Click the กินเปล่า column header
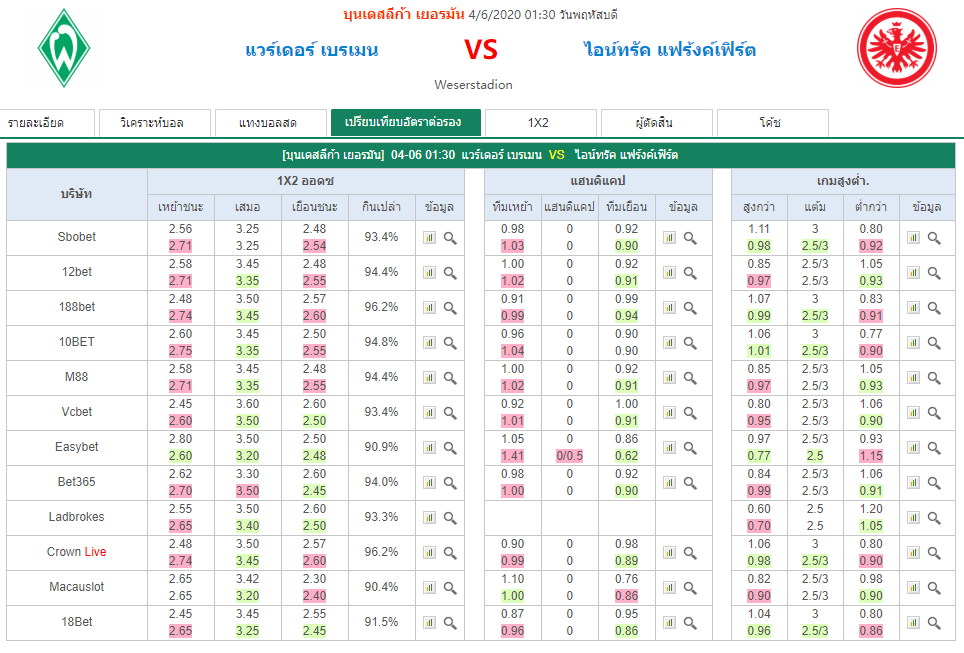Viewport: 964px width, 653px height. 382,207
